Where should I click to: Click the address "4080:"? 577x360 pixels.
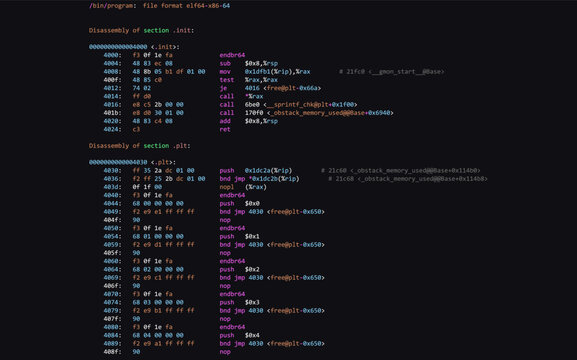pos(113,327)
